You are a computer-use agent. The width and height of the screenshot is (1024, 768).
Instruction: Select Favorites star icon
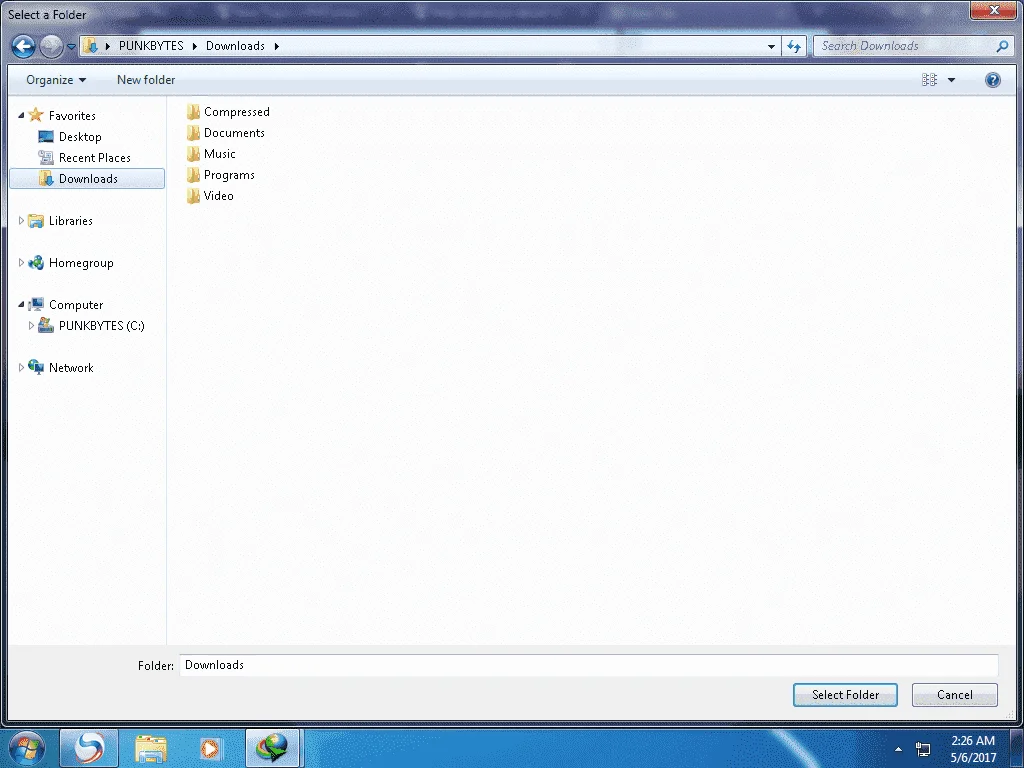(x=36, y=115)
